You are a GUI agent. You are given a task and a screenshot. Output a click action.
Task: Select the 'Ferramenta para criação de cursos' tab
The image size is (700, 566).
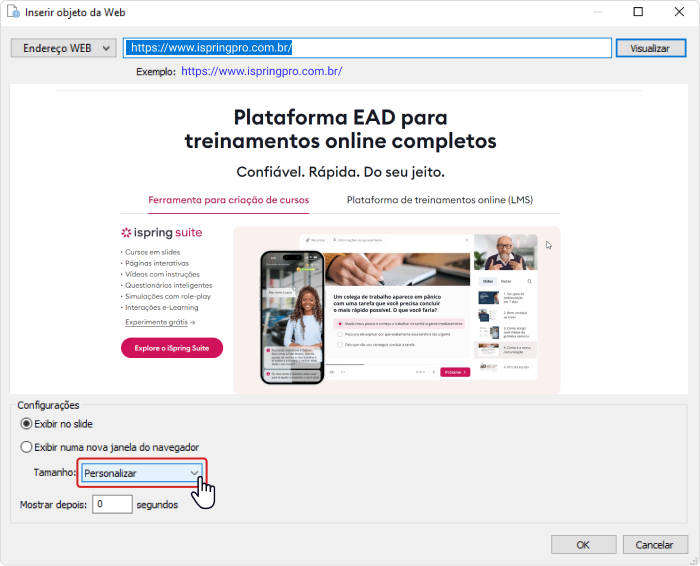pos(229,200)
